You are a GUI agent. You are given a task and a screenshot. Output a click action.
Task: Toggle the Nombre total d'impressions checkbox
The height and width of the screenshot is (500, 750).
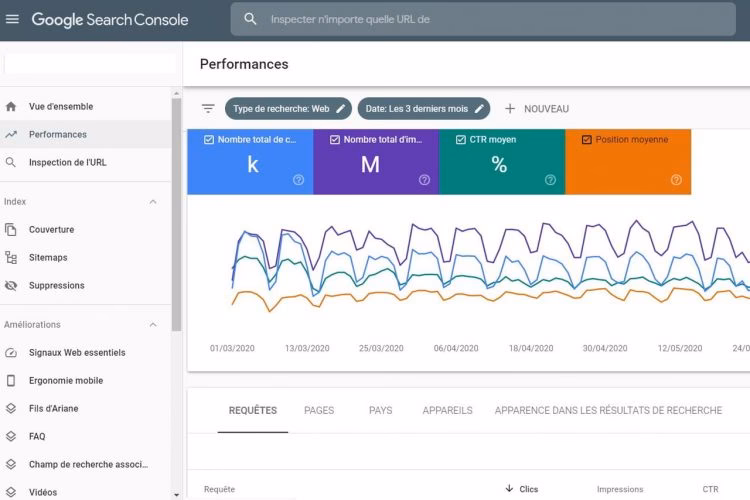tap(335, 140)
